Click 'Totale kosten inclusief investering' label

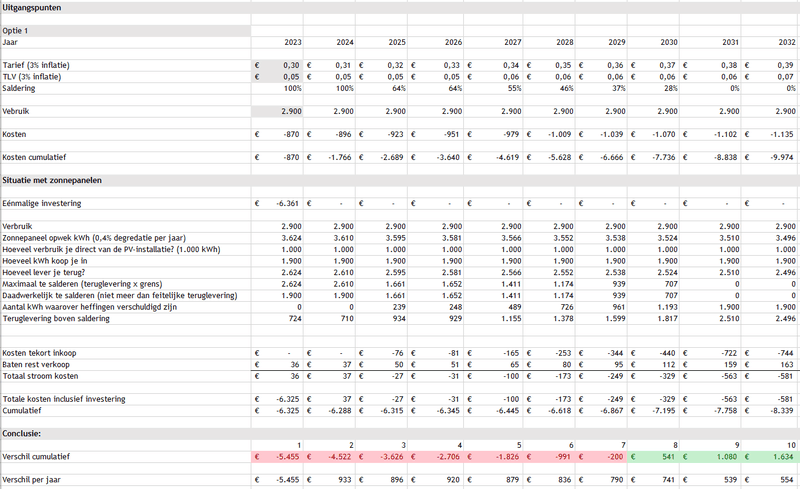coord(64,399)
